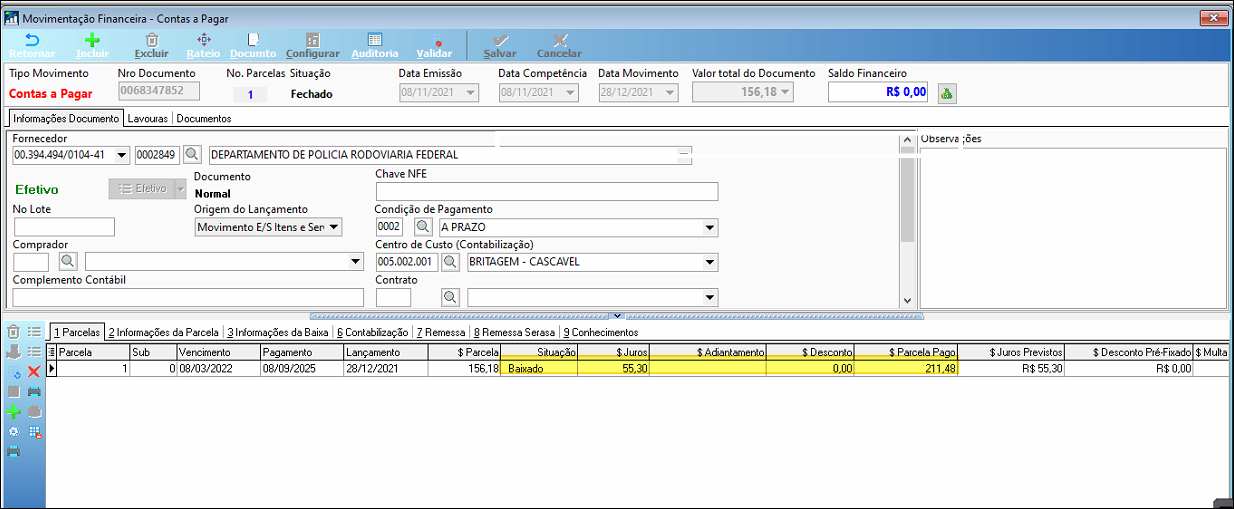
Task: Open the 3 Informações da Baixa tab
Action: click(x=276, y=332)
